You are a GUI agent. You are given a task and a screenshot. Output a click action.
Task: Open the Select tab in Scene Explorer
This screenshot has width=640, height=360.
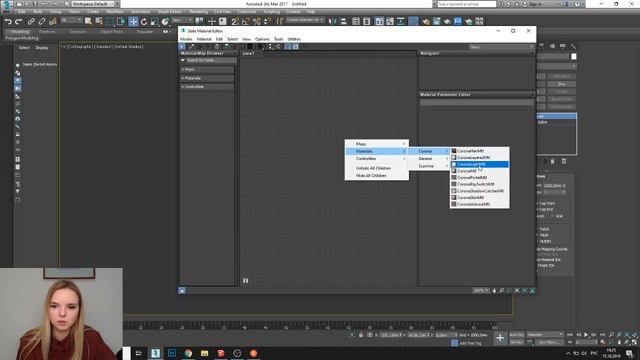point(24,48)
